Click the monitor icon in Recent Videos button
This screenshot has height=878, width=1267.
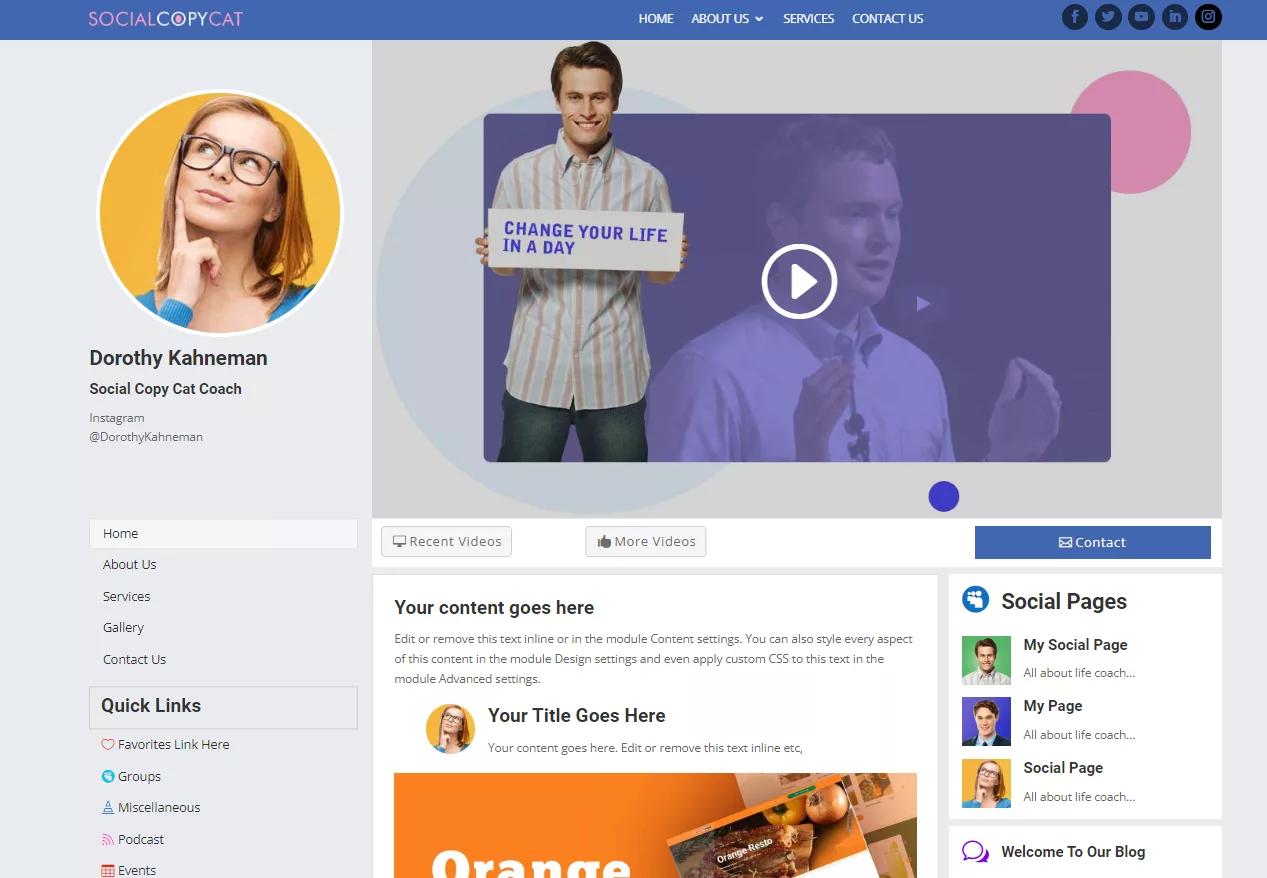point(399,541)
